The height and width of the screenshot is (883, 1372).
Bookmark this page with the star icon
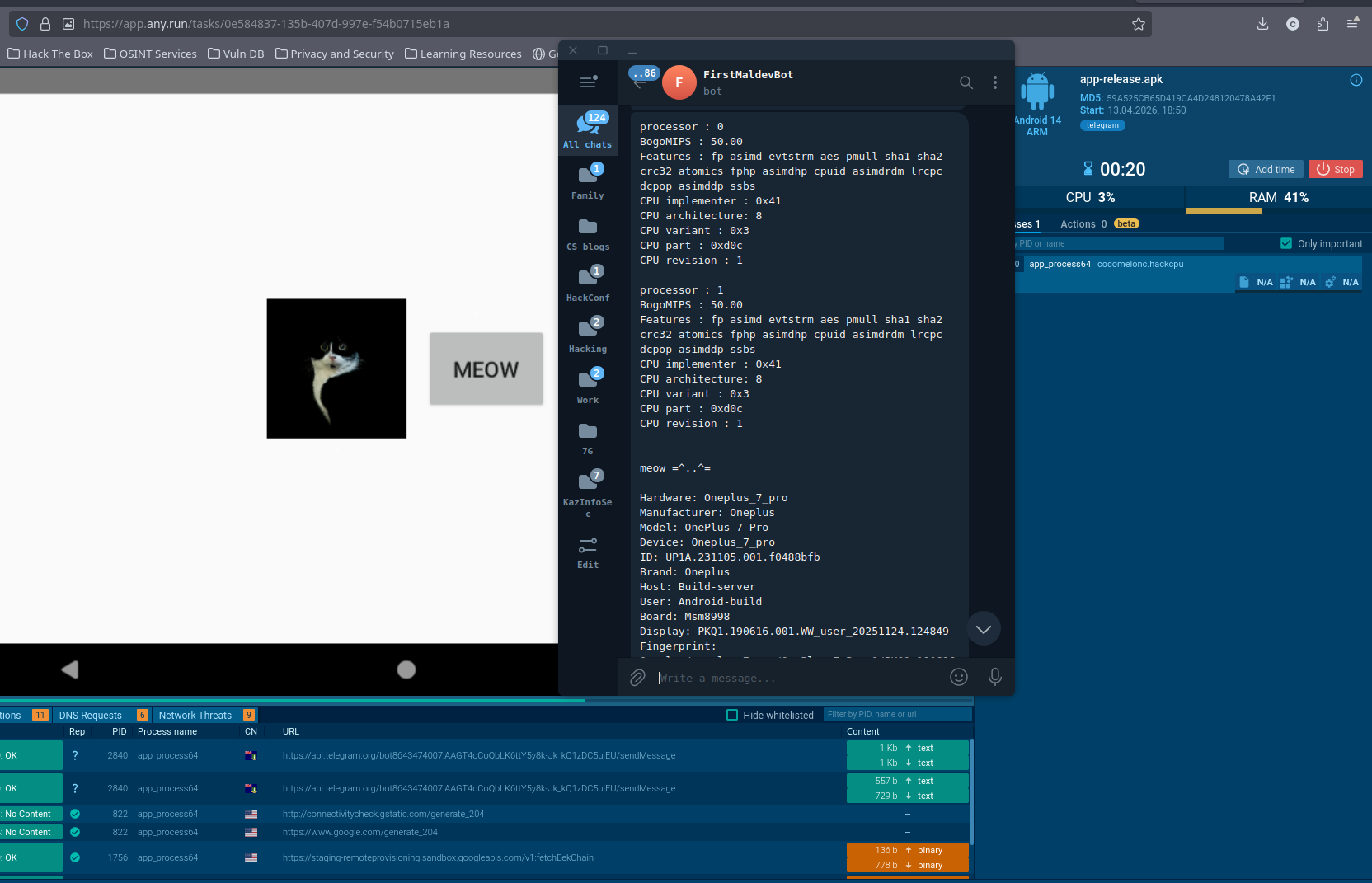(1139, 24)
